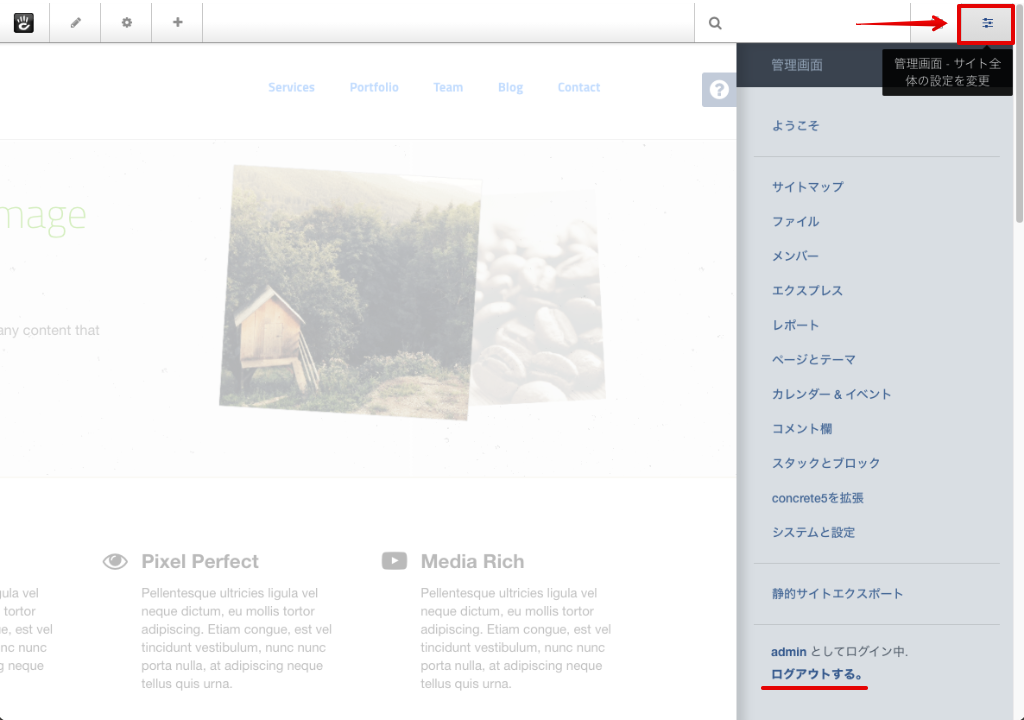The width and height of the screenshot is (1024, 720).
Task: Click 静的サイトエクスポート link
Action: (x=837, y=594)
